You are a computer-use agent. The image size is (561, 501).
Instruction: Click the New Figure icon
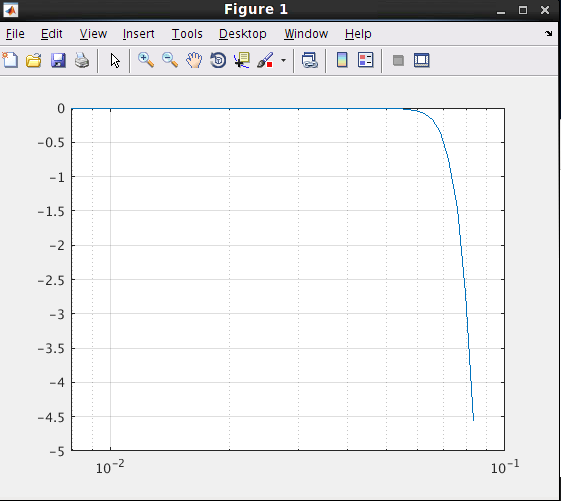10,60
